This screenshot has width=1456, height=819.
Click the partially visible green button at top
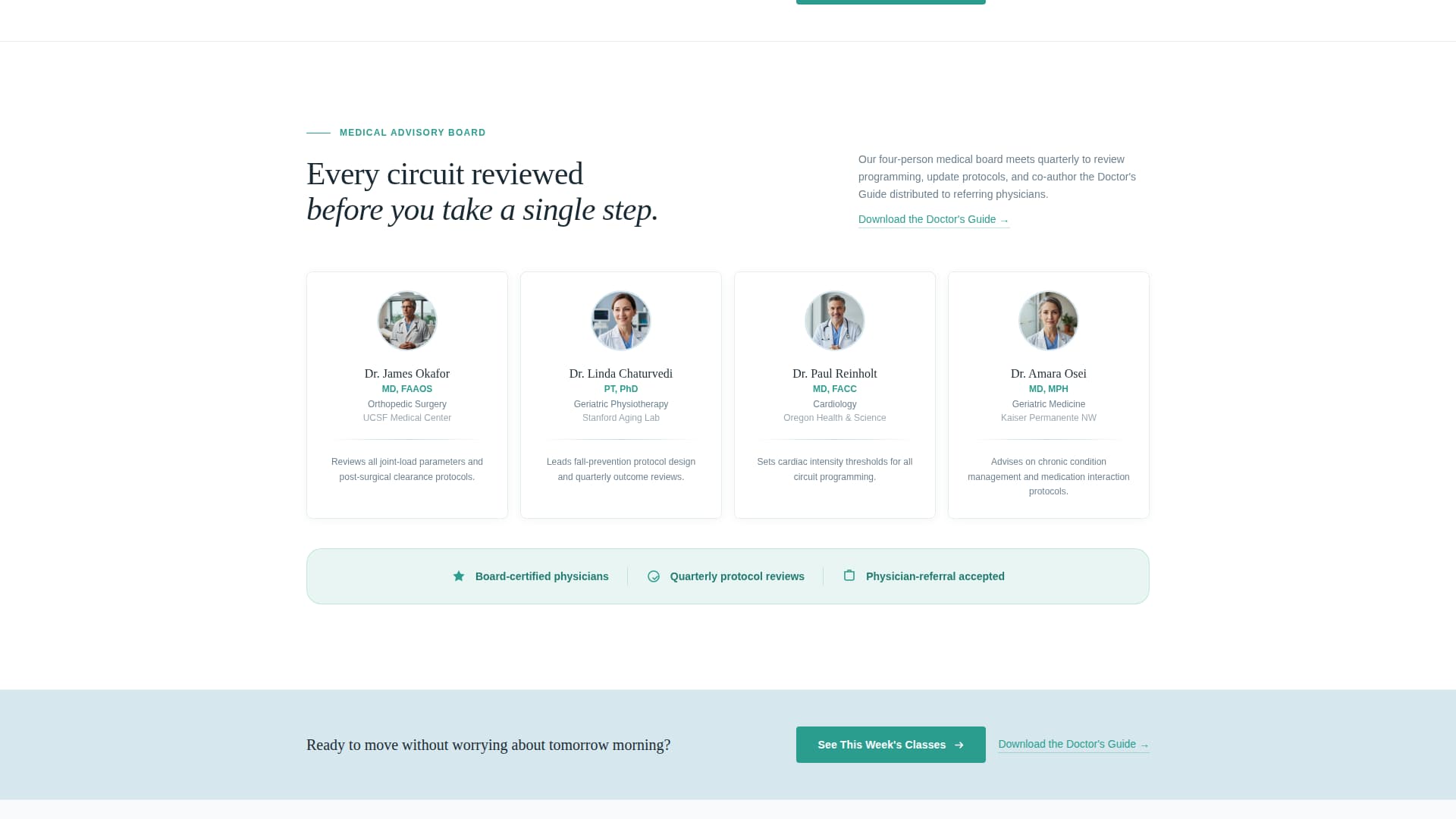point(890,2)
